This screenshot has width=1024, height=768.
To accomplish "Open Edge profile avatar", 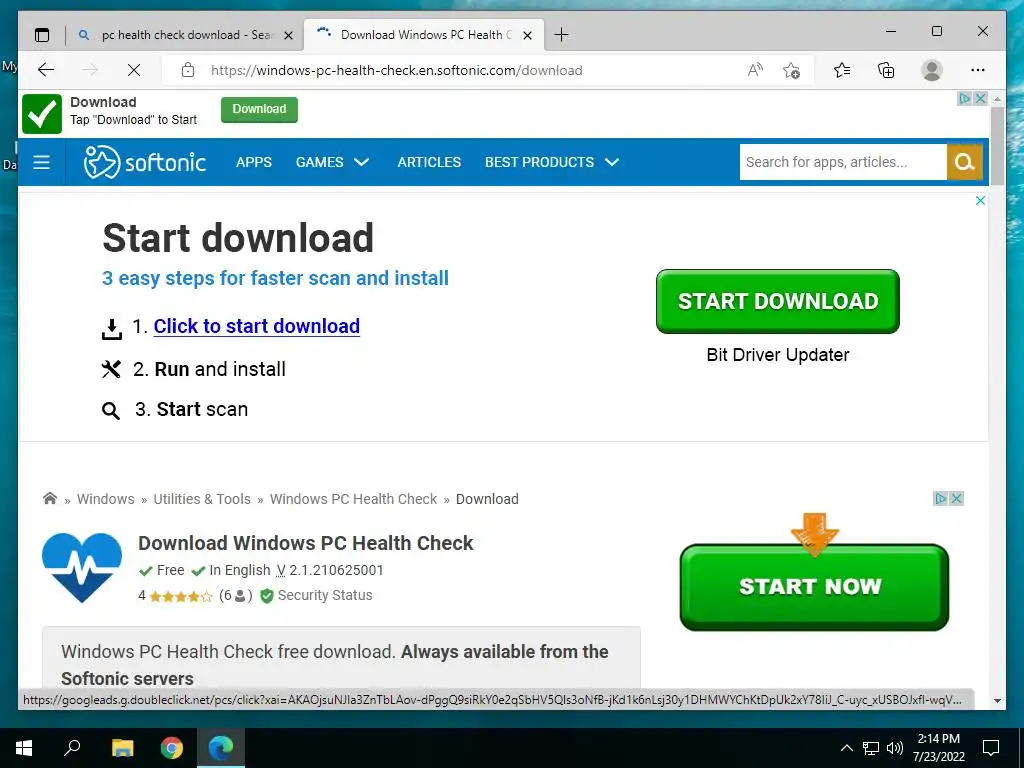I will [x=932, y=70].
